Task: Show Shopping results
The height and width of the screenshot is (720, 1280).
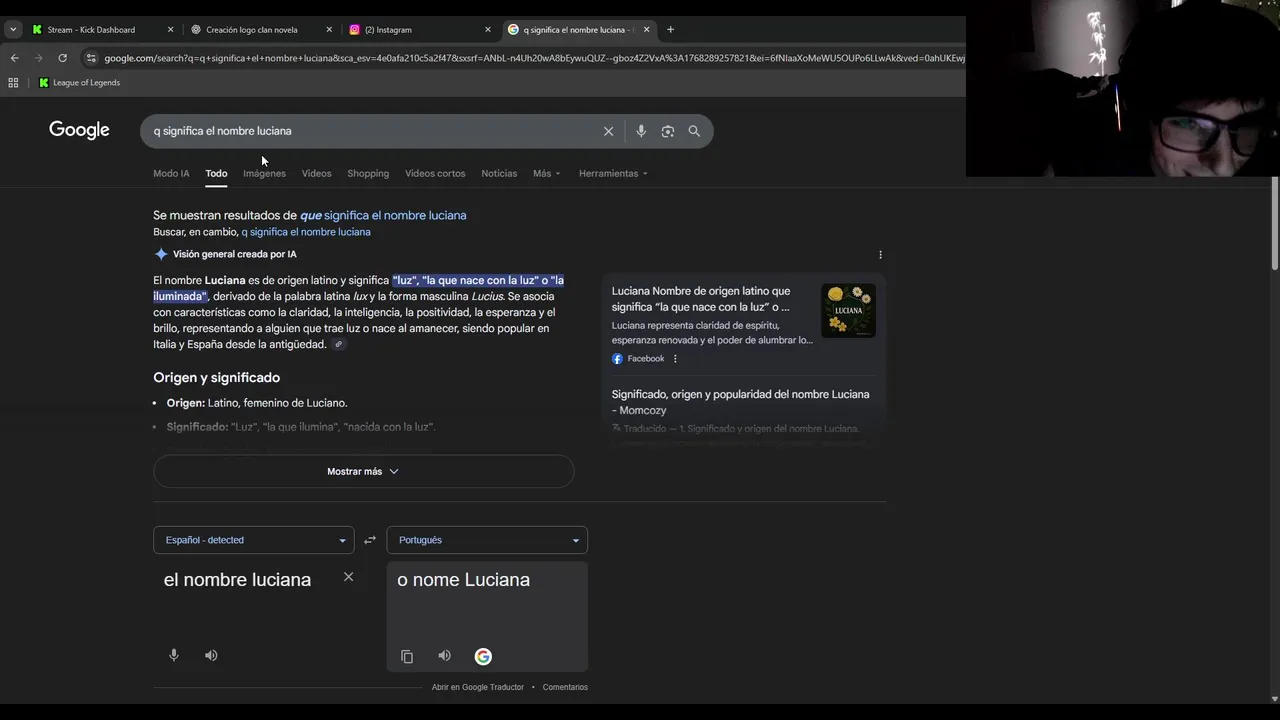Action: pyautogui.click(x=368, y=174)
